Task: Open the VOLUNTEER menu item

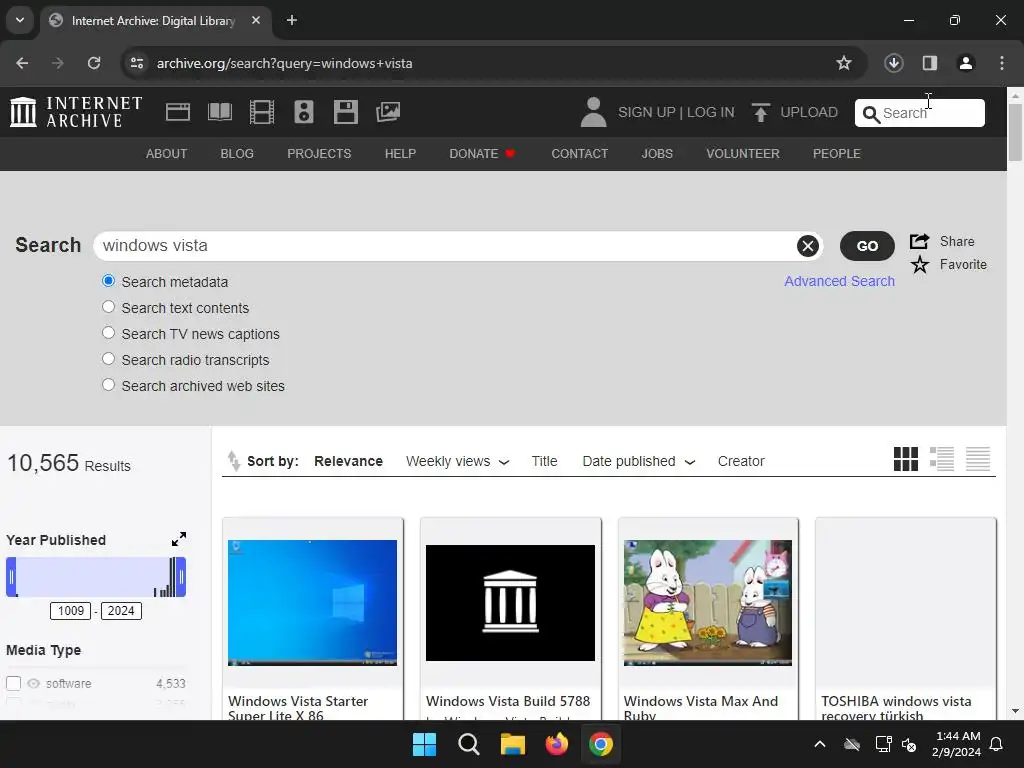Action: 743,153
